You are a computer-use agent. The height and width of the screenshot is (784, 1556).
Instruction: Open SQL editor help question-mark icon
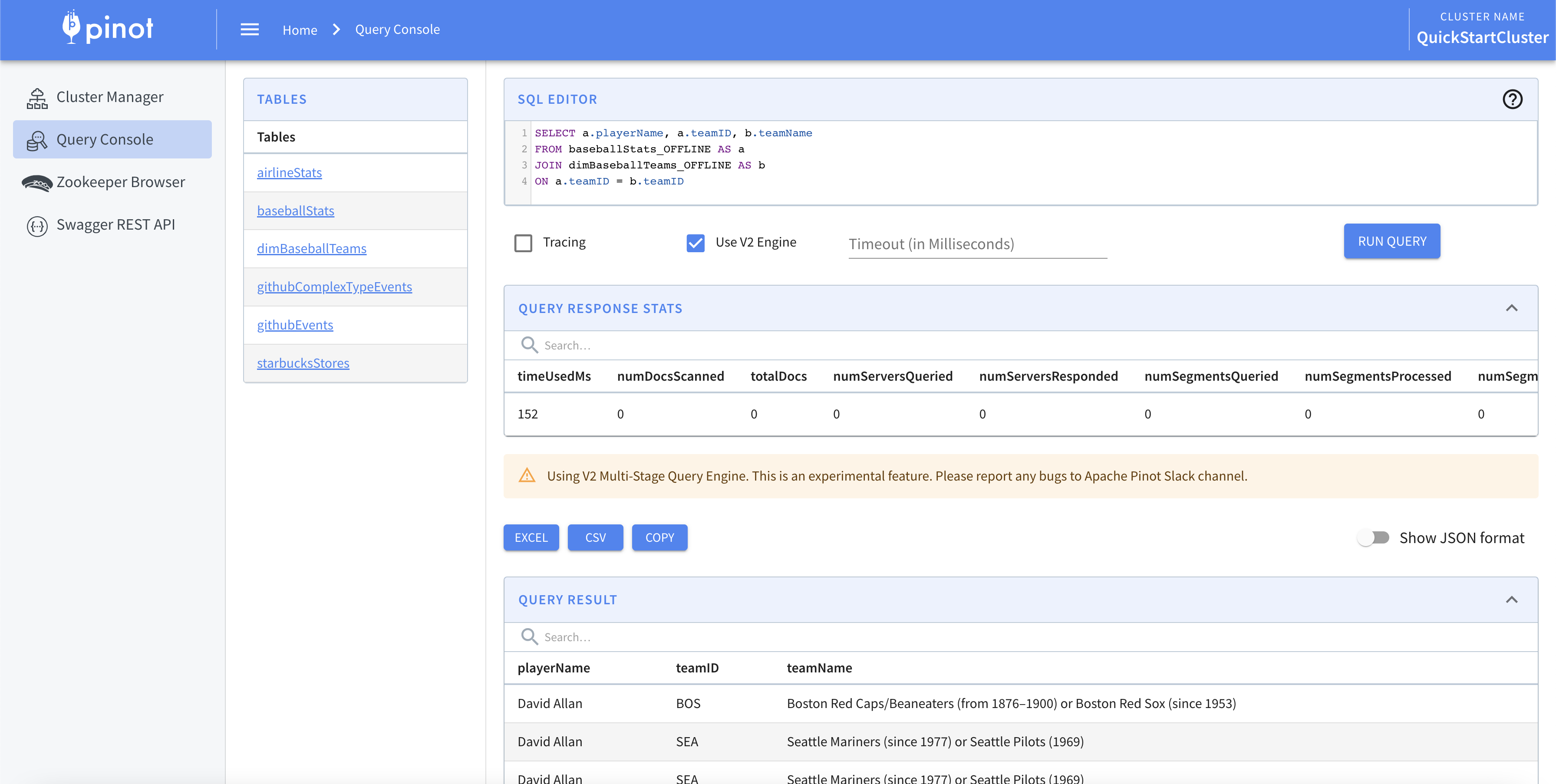(1512, 99)
